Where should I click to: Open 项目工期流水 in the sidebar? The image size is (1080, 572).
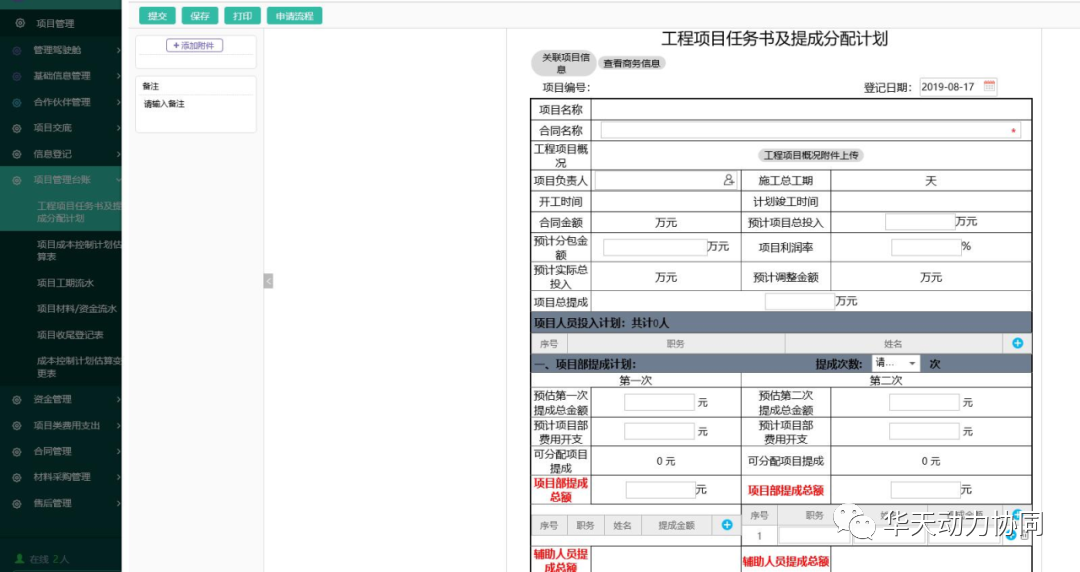(65, 283)
